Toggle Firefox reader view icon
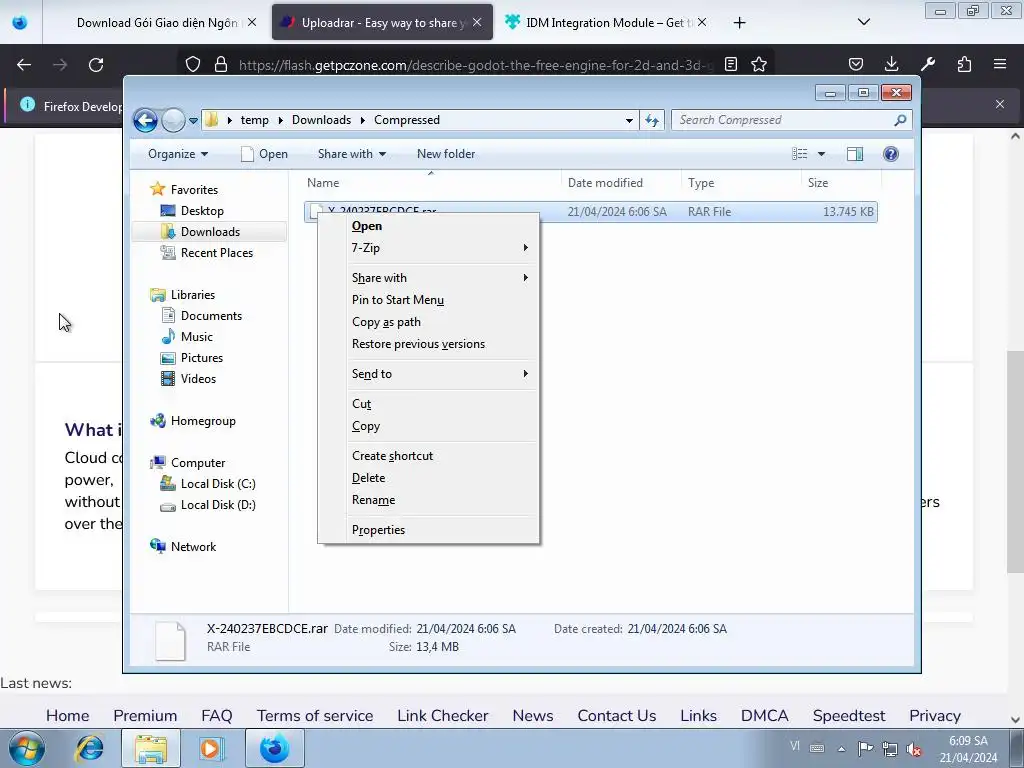This screenshot has width=1024, height=768. pyautogui.click(x=731, y=64)
